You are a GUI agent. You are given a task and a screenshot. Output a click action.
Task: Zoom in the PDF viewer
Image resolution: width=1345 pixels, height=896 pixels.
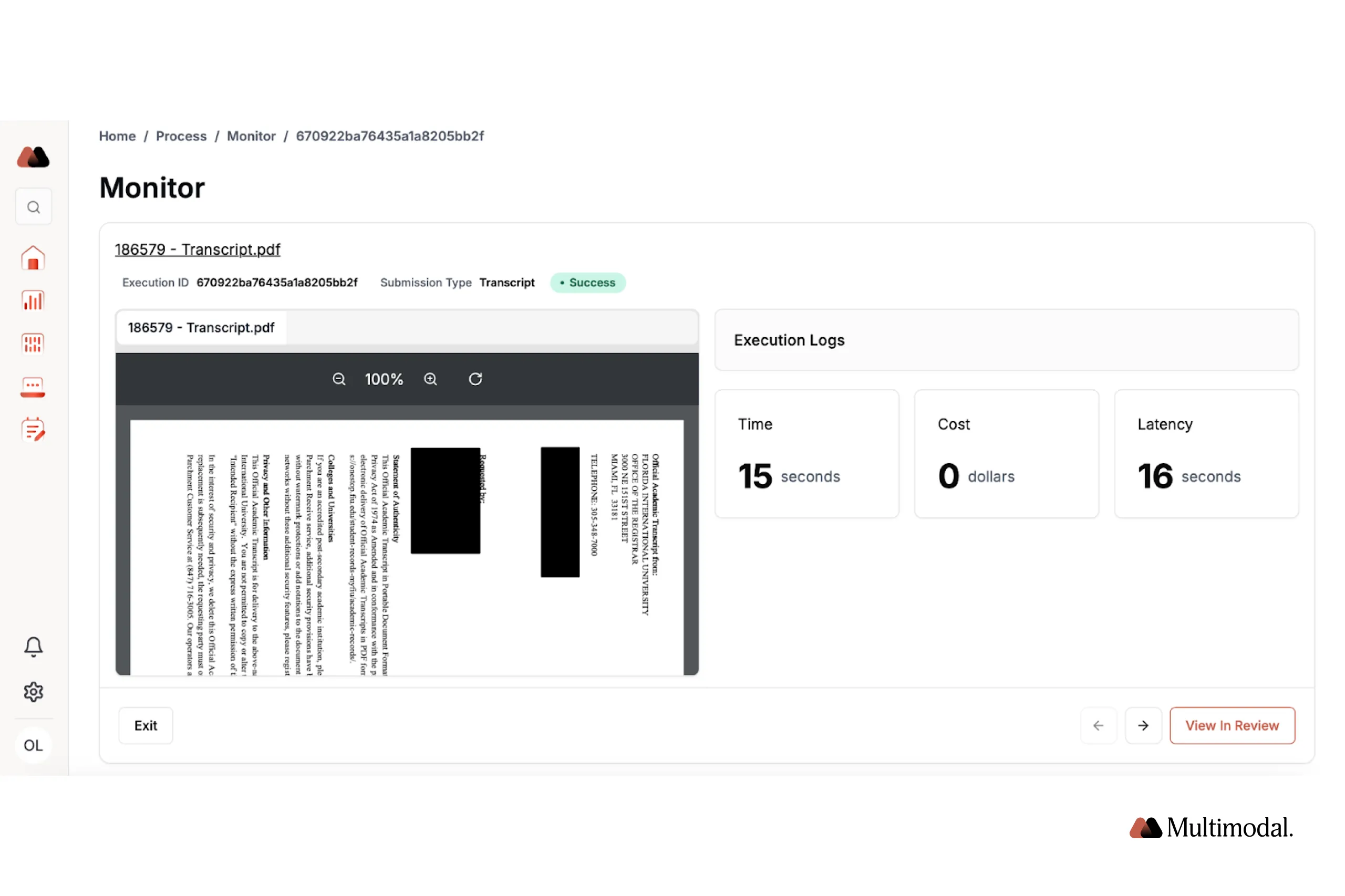point(430,379)
